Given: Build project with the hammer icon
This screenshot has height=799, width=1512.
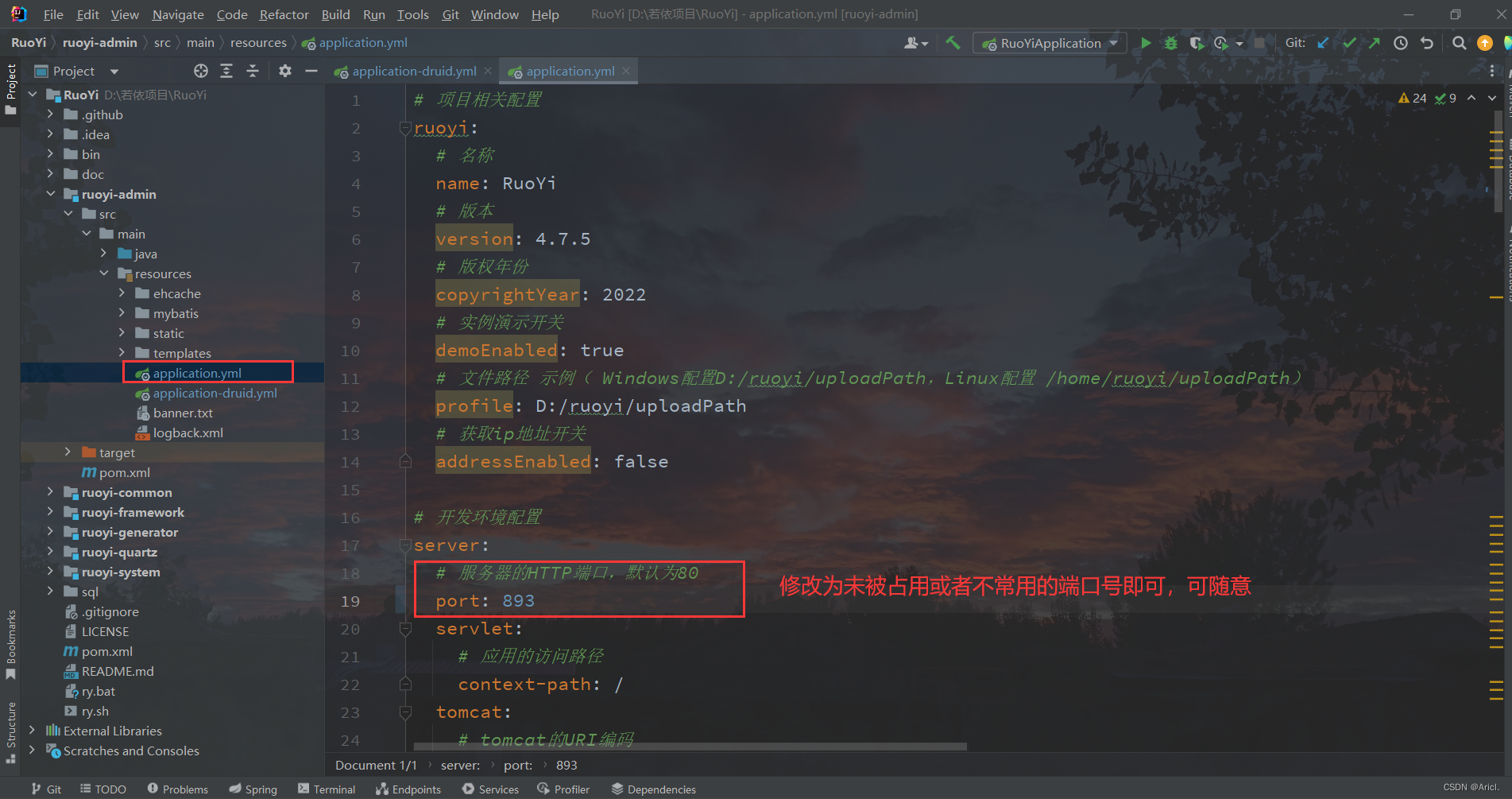Looking at the screenshot, I should (953, 43).
